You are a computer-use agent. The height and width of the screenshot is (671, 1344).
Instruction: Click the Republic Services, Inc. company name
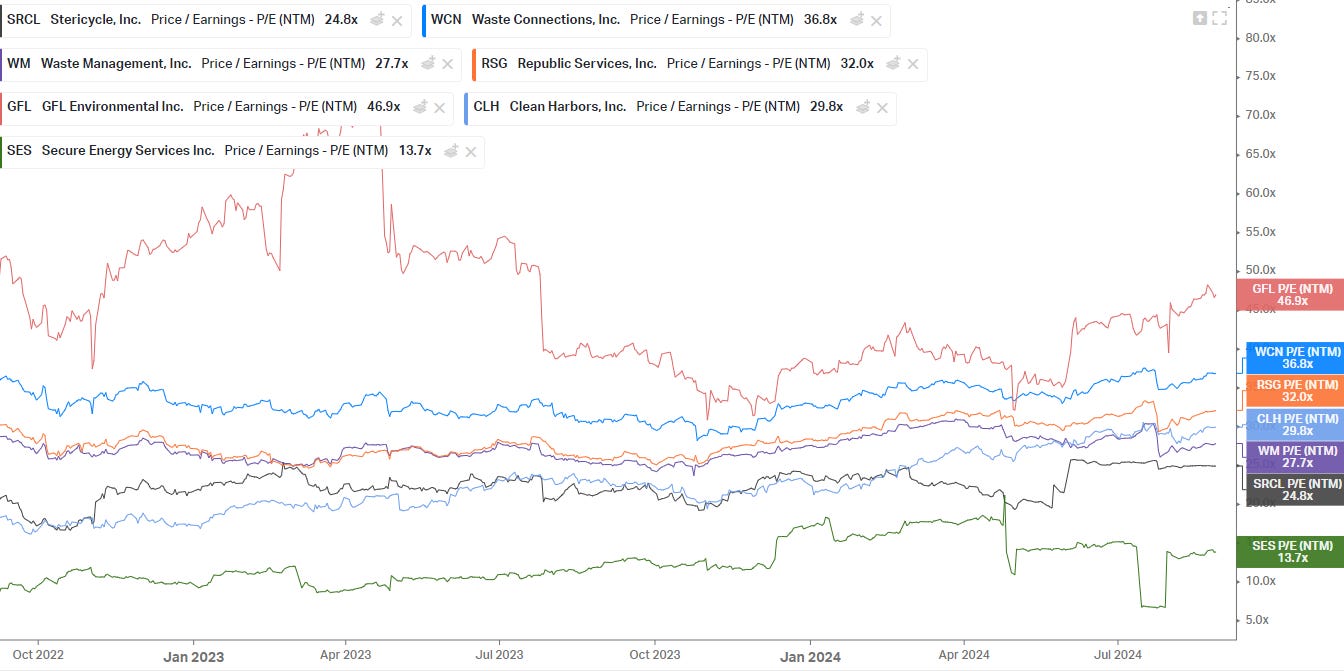tap(587, 63)
